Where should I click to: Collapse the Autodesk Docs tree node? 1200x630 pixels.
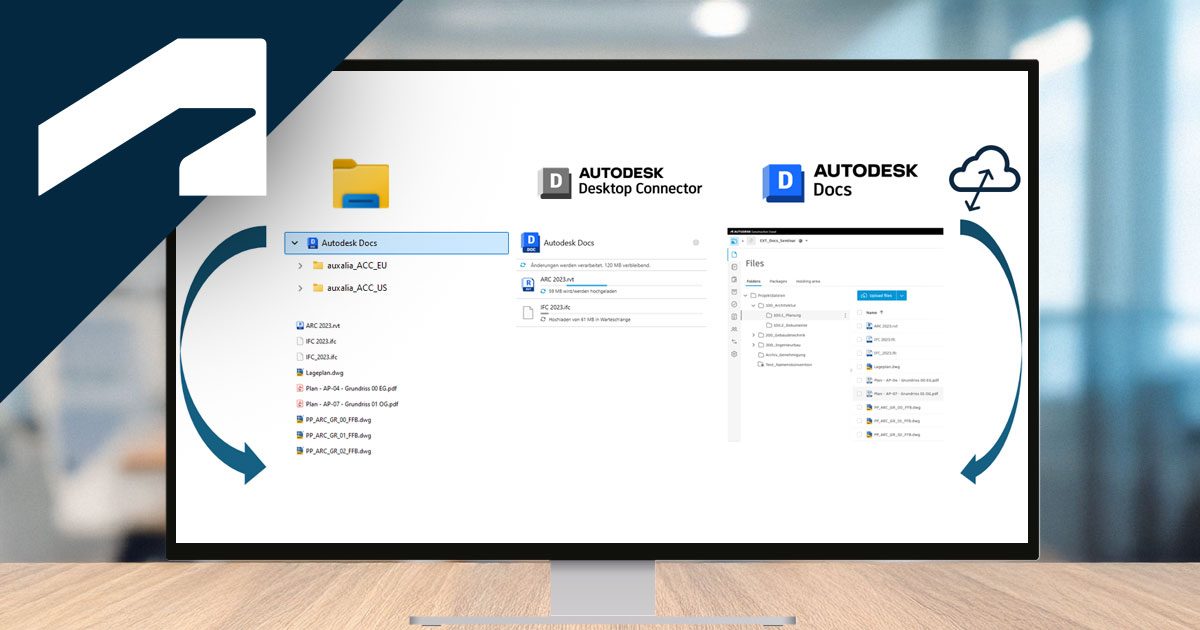click(293, 242)
